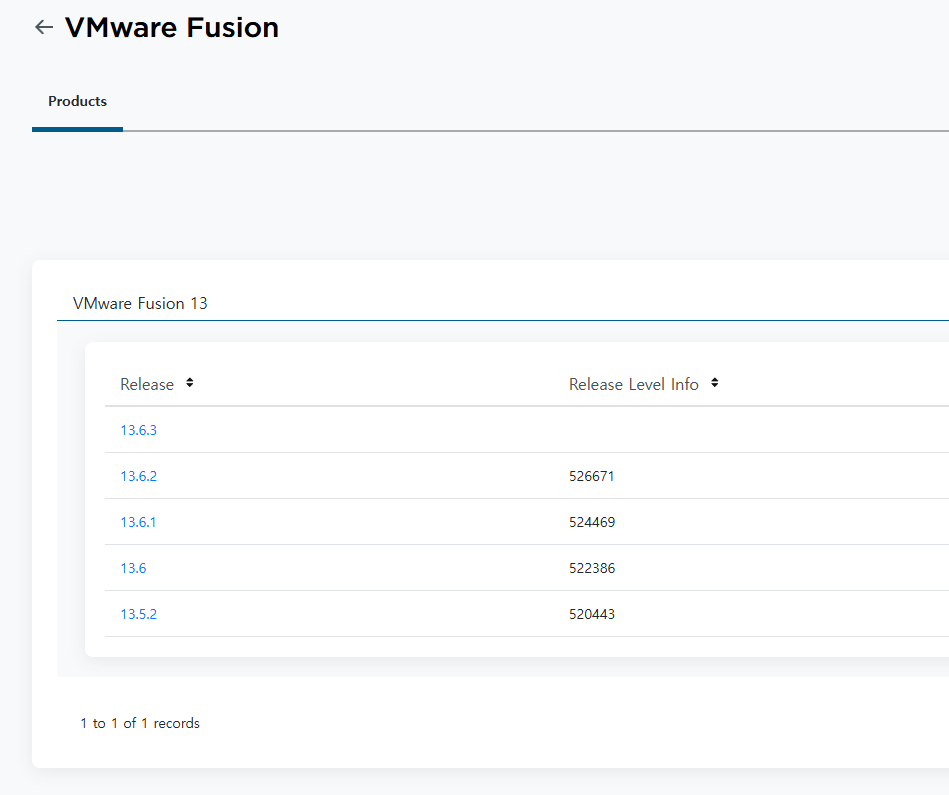The width and height of the screenshot is (949, 795).
Task: Open release 13.6 link
Action: click(x=133, y=568)
